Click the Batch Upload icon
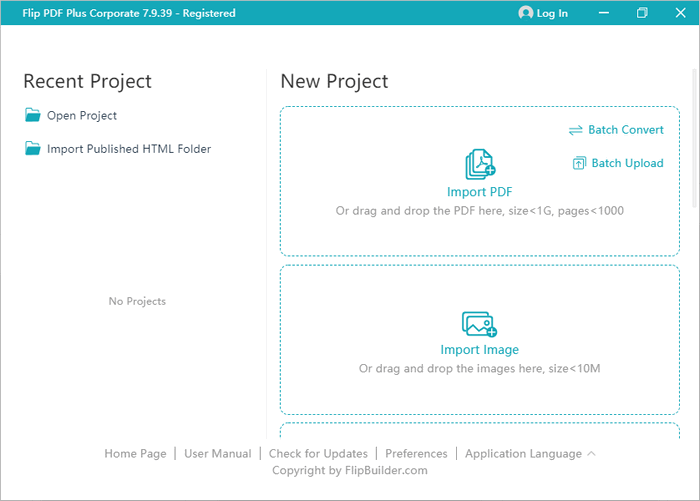 pyautogui.click(x=579, y=163)
